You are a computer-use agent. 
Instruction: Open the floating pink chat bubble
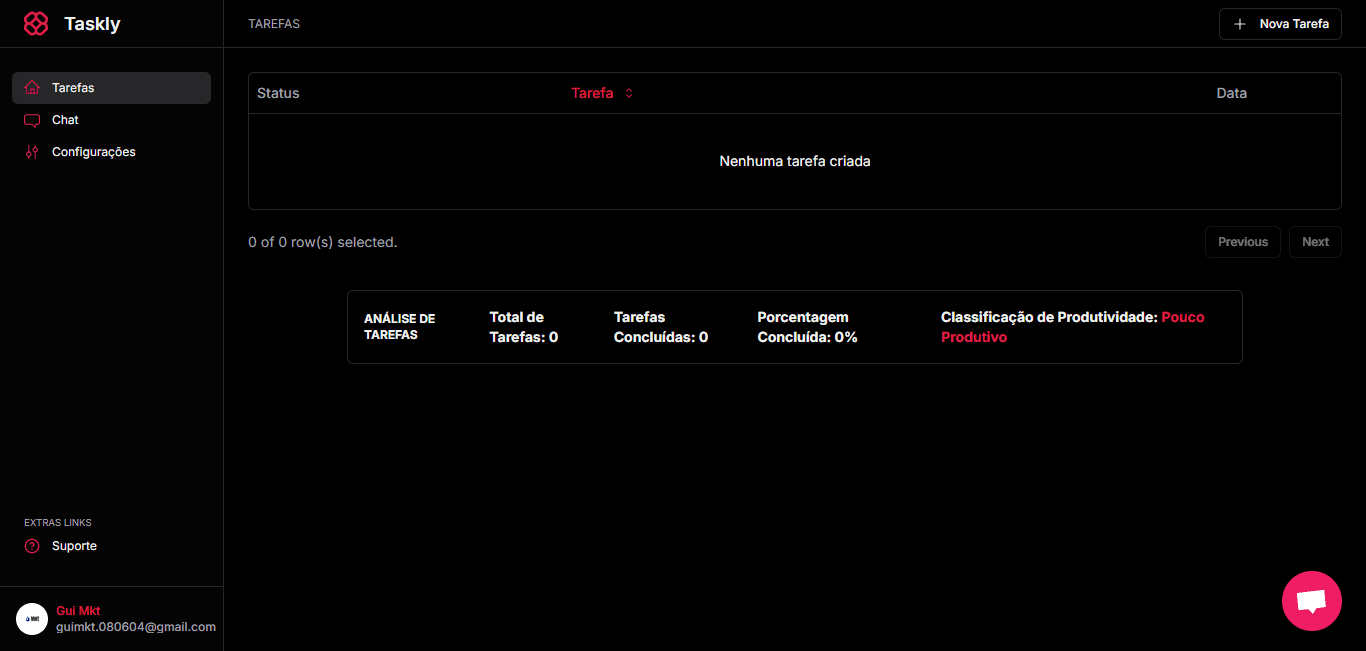[x=1311, y=601]
